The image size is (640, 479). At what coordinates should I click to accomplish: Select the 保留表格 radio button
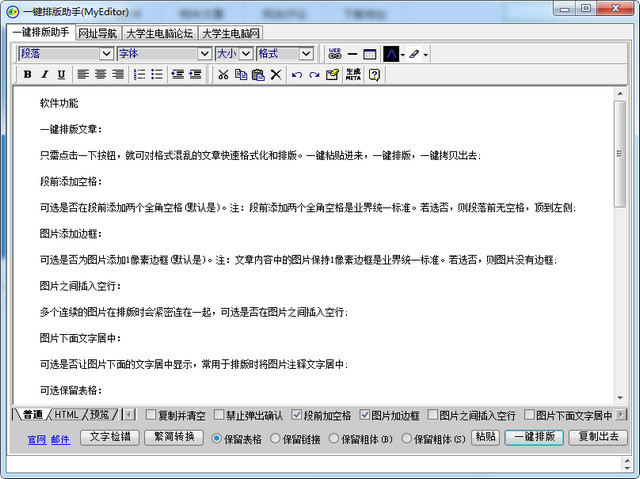[x=216, y=439]
